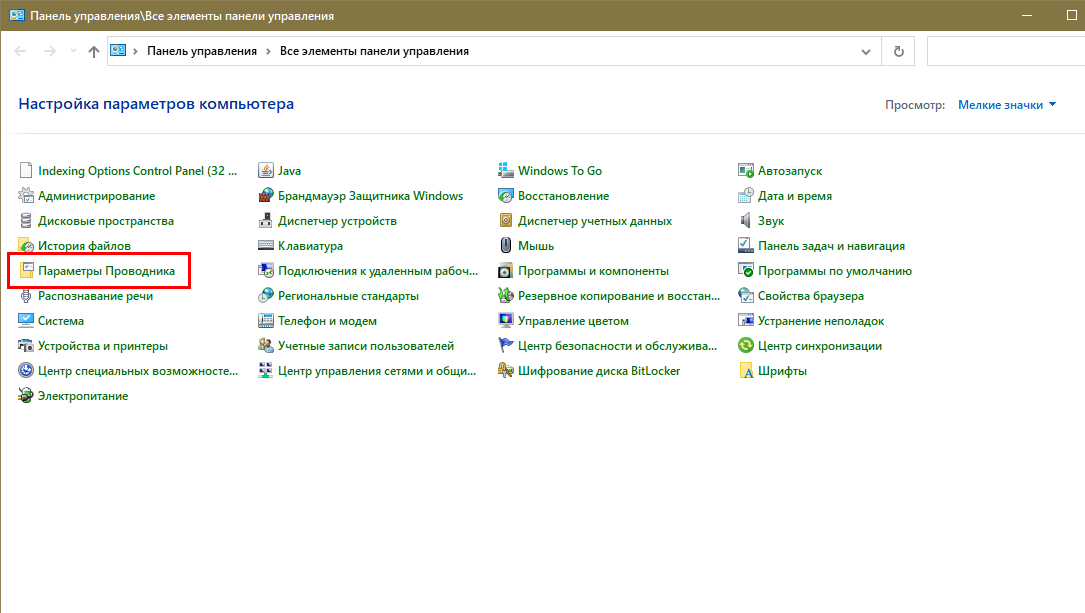
Task: Open the Программы и компоненты link
Action: [593, 271]
